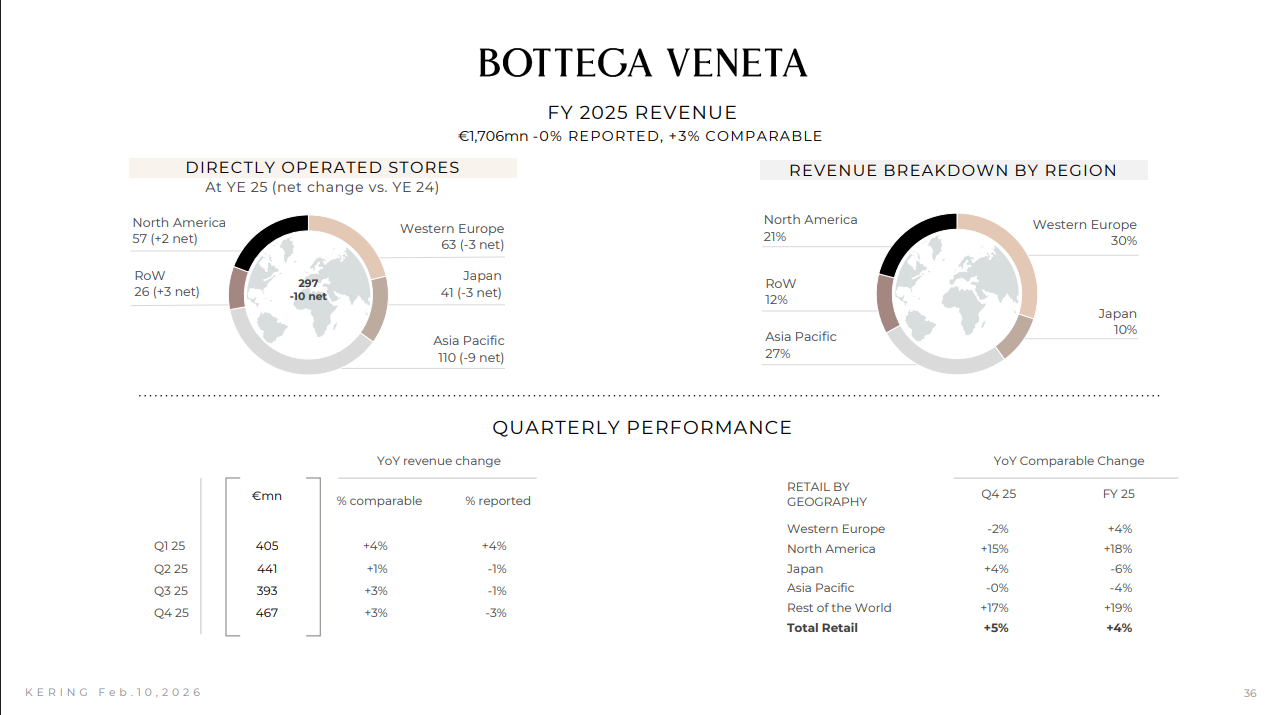Click the "YoY Comparable Change" table header
1281x715 pixels.
point(1068,461)
